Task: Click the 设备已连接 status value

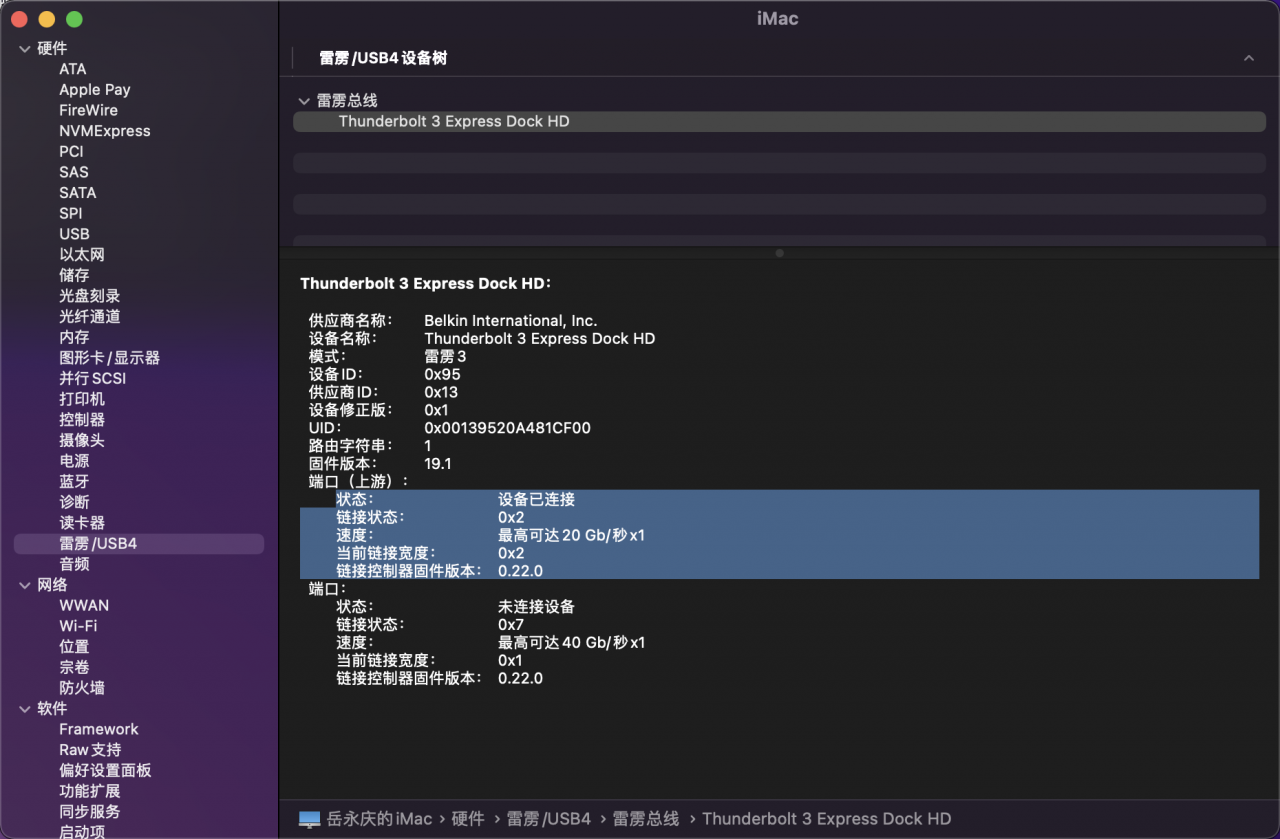Action: (536, 499)
